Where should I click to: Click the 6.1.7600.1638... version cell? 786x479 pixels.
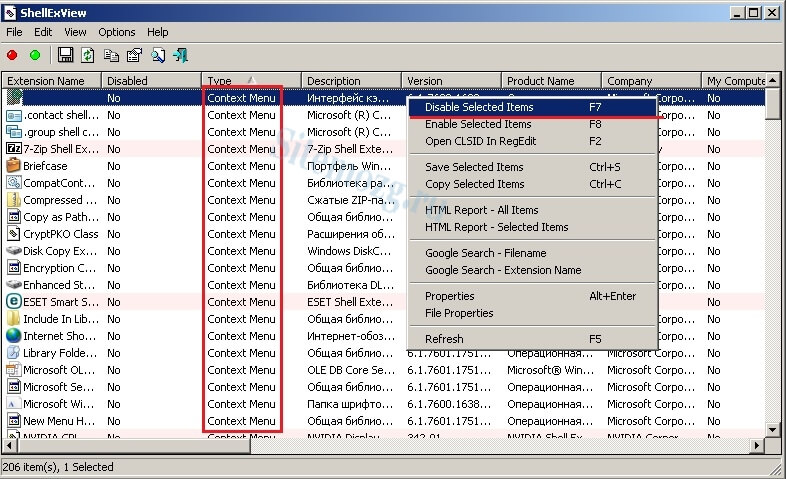click(x=449, y=404)
